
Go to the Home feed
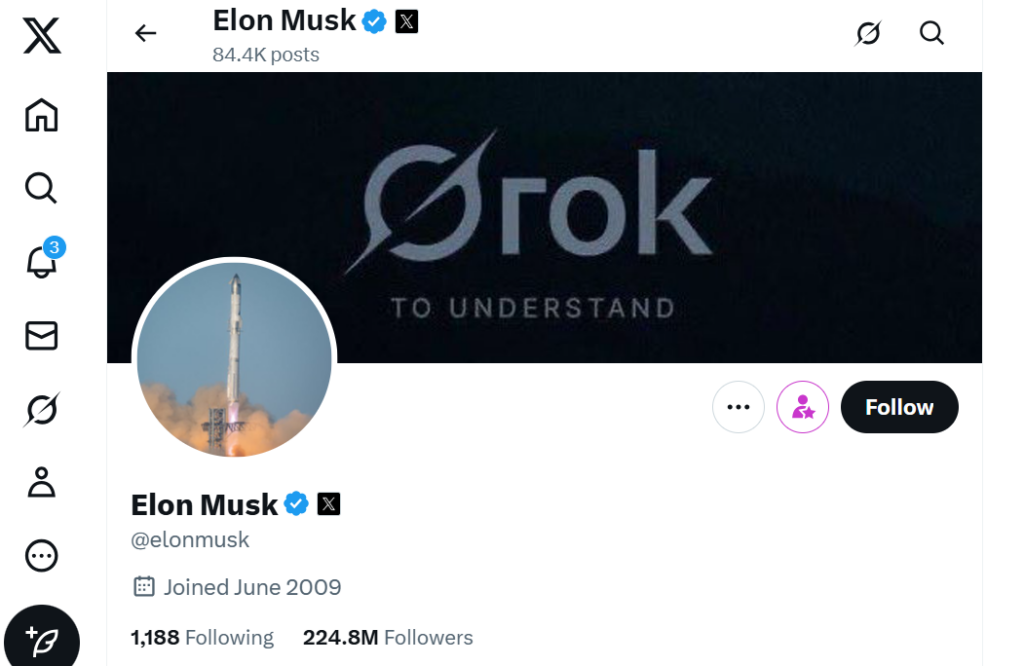pyautogui.click(x=41, y=115)
